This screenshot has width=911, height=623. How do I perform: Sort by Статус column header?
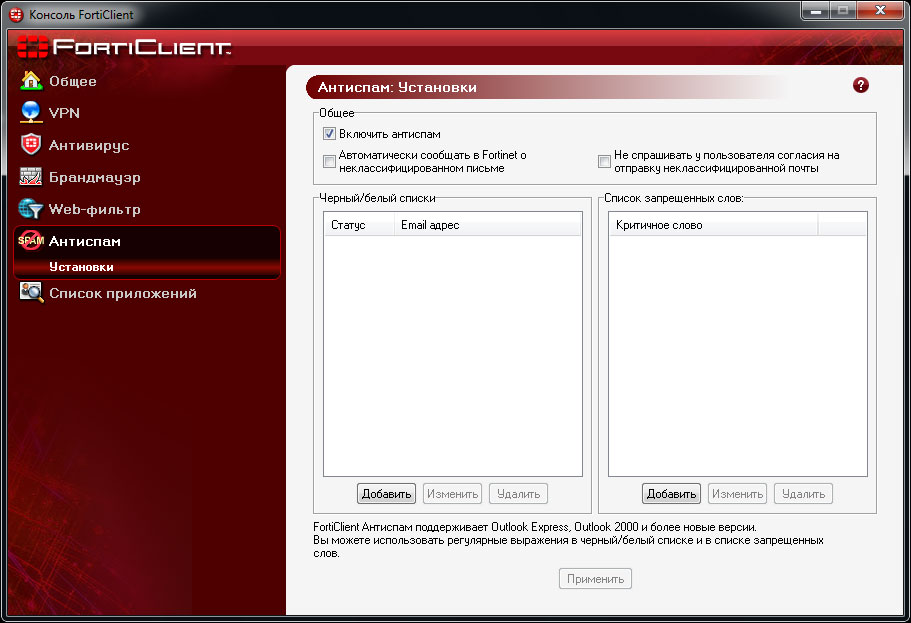tap(359, 225)
